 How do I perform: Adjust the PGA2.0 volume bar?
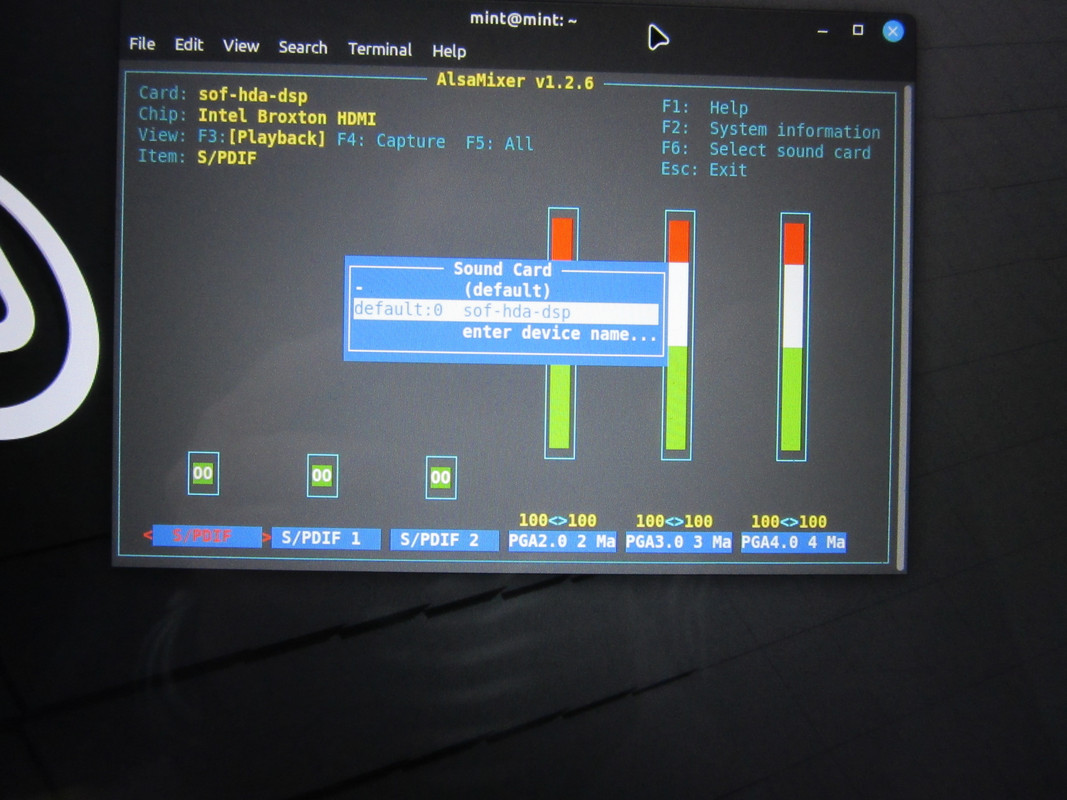pos(561,333)
